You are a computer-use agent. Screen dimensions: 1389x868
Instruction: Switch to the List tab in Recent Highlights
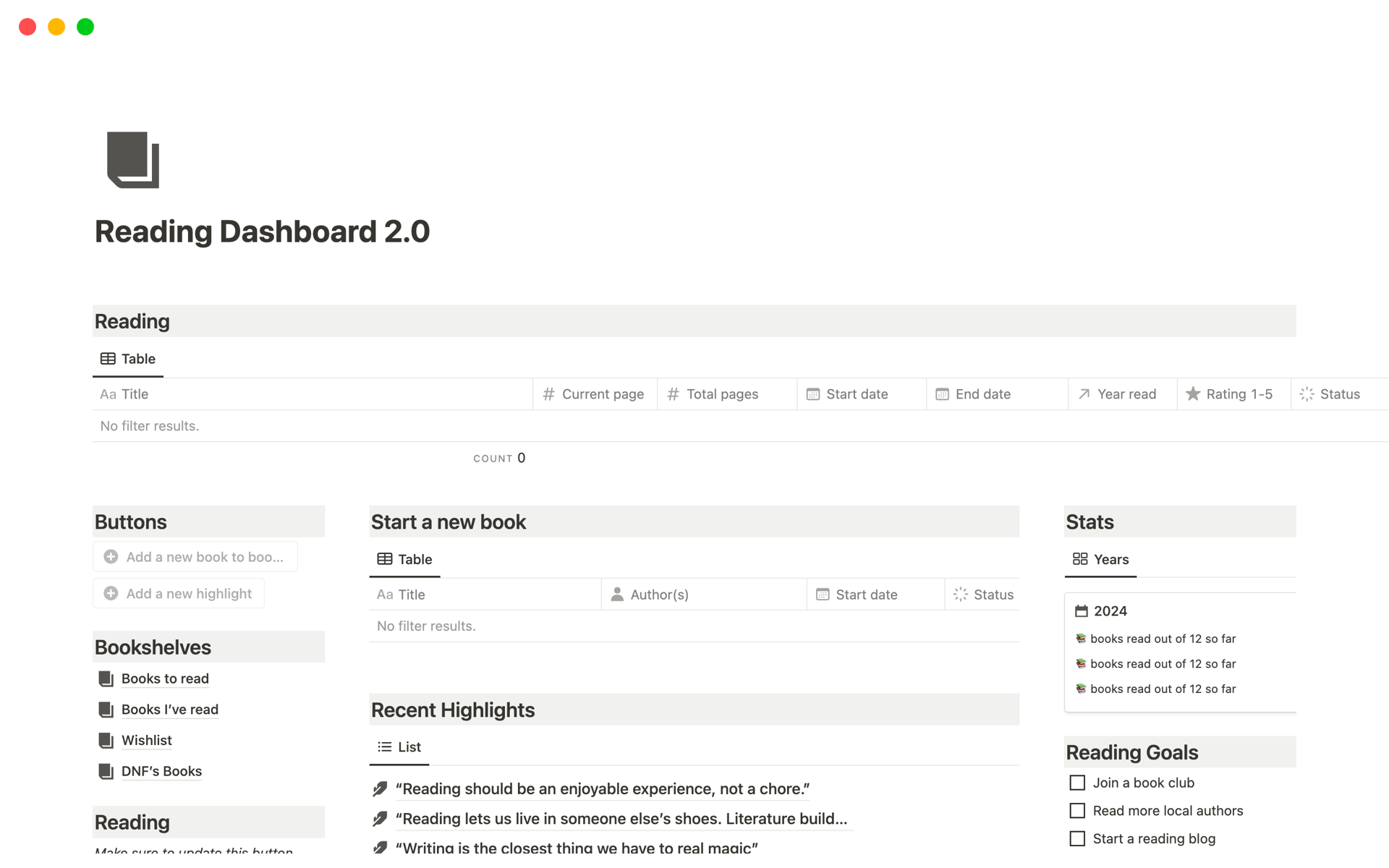point(399,747)
